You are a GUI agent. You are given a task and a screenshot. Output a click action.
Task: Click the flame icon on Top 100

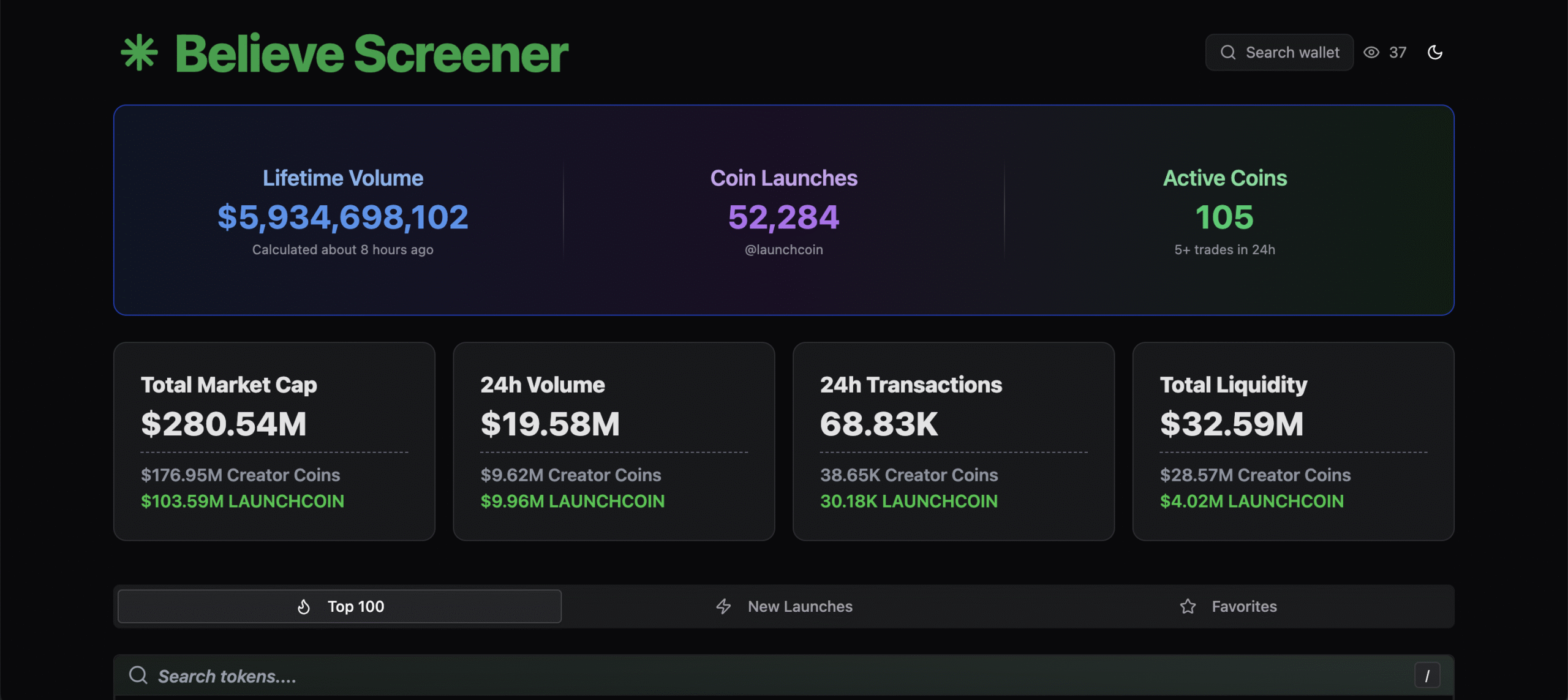[x=304, y=607]
